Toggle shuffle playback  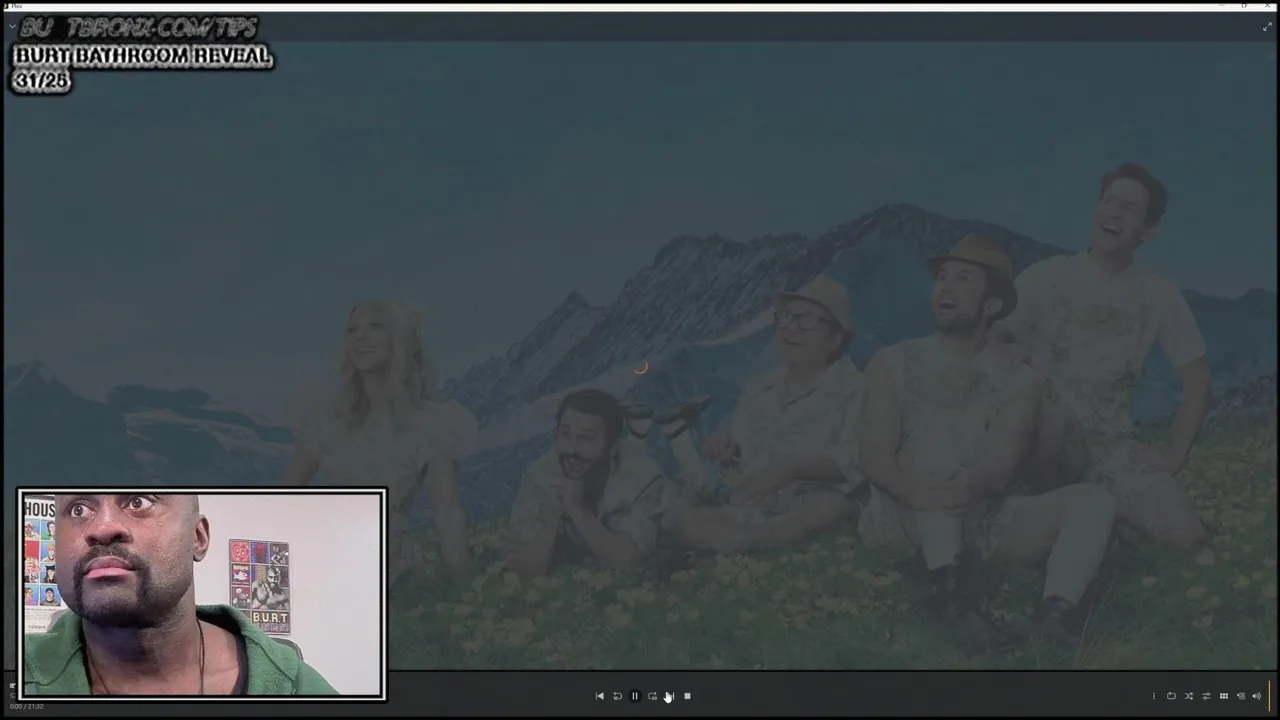tap(1189, 696)
